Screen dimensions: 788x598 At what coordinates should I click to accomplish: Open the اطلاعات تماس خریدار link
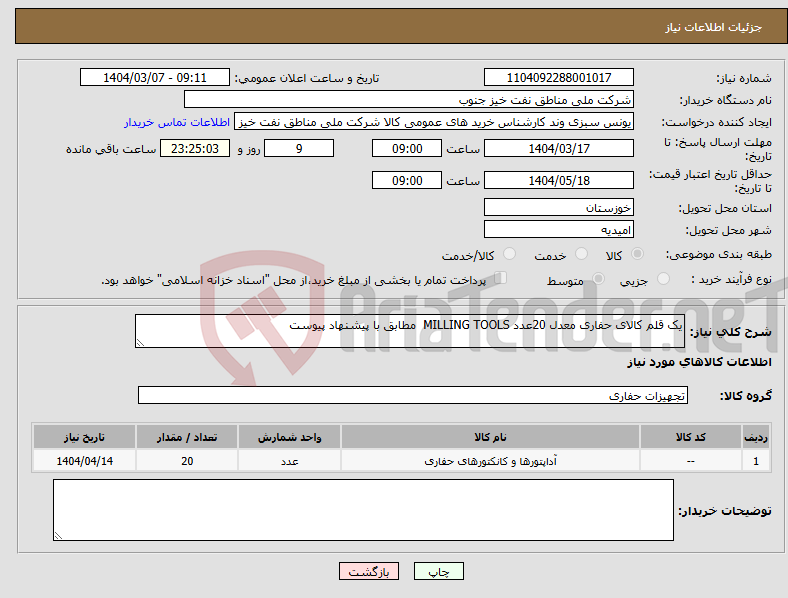(x=177, y=122)
